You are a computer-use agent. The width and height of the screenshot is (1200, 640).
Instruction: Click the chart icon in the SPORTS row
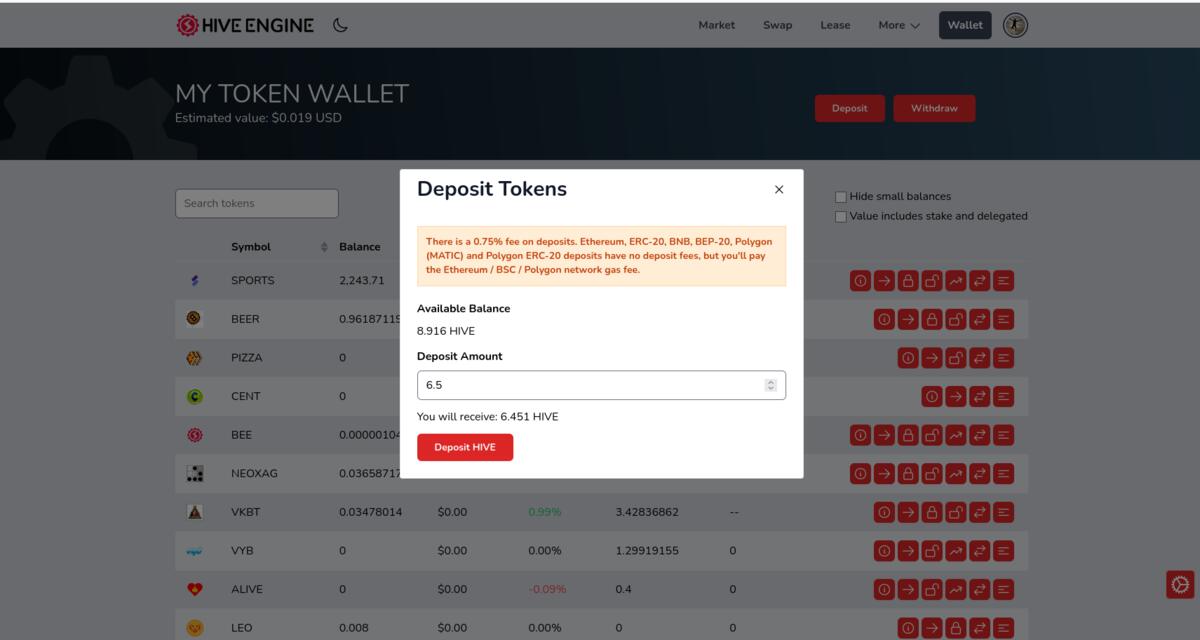point(956,281)
